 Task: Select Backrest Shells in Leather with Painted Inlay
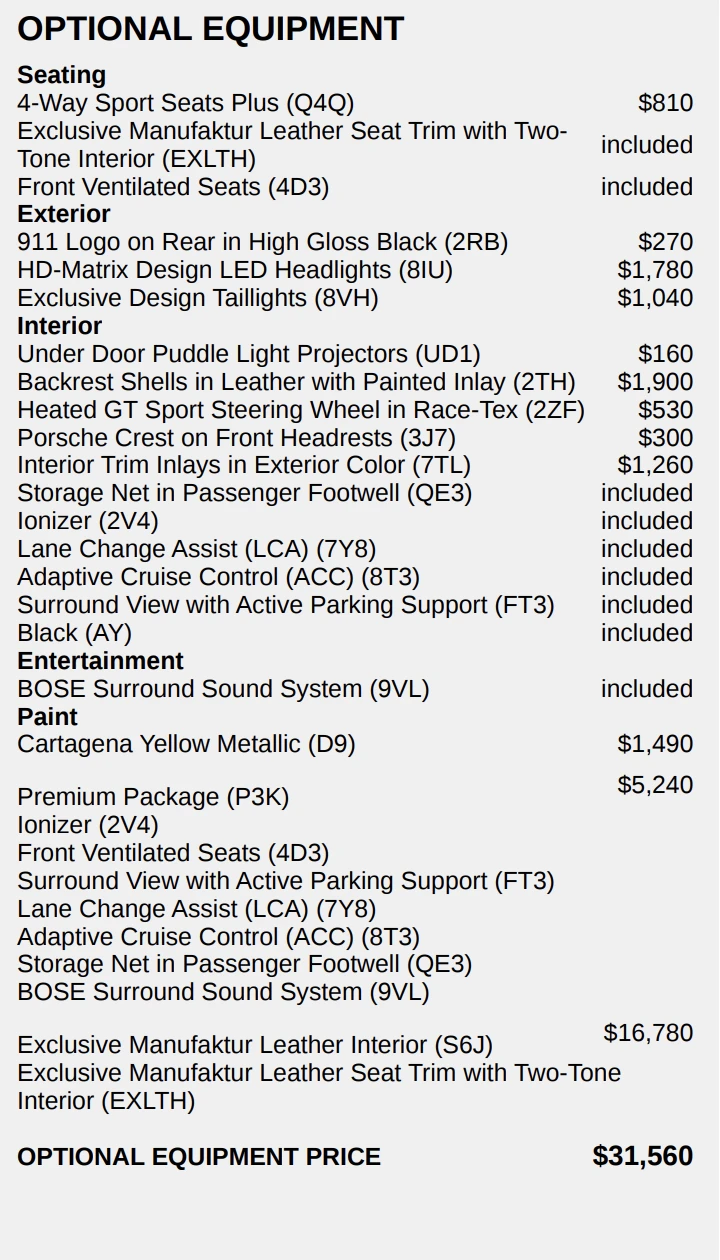point(296,382)
